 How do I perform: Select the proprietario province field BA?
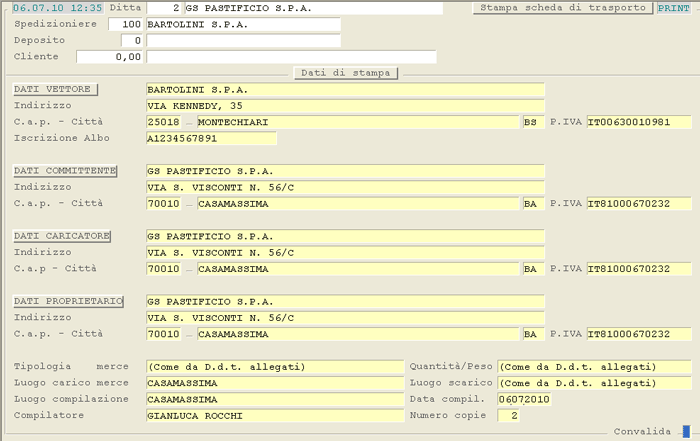tap(533, 334)
